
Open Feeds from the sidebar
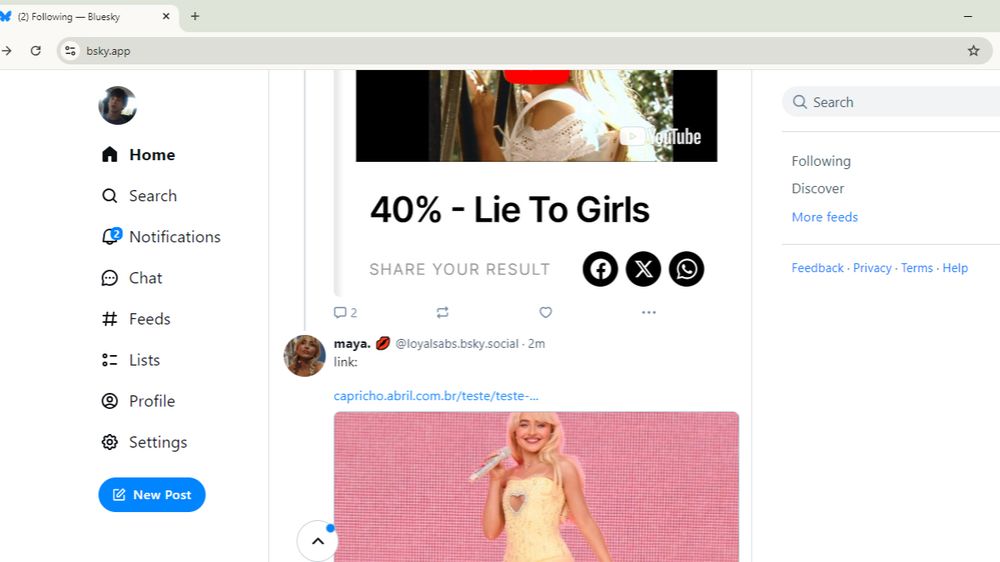coord(136,319)
